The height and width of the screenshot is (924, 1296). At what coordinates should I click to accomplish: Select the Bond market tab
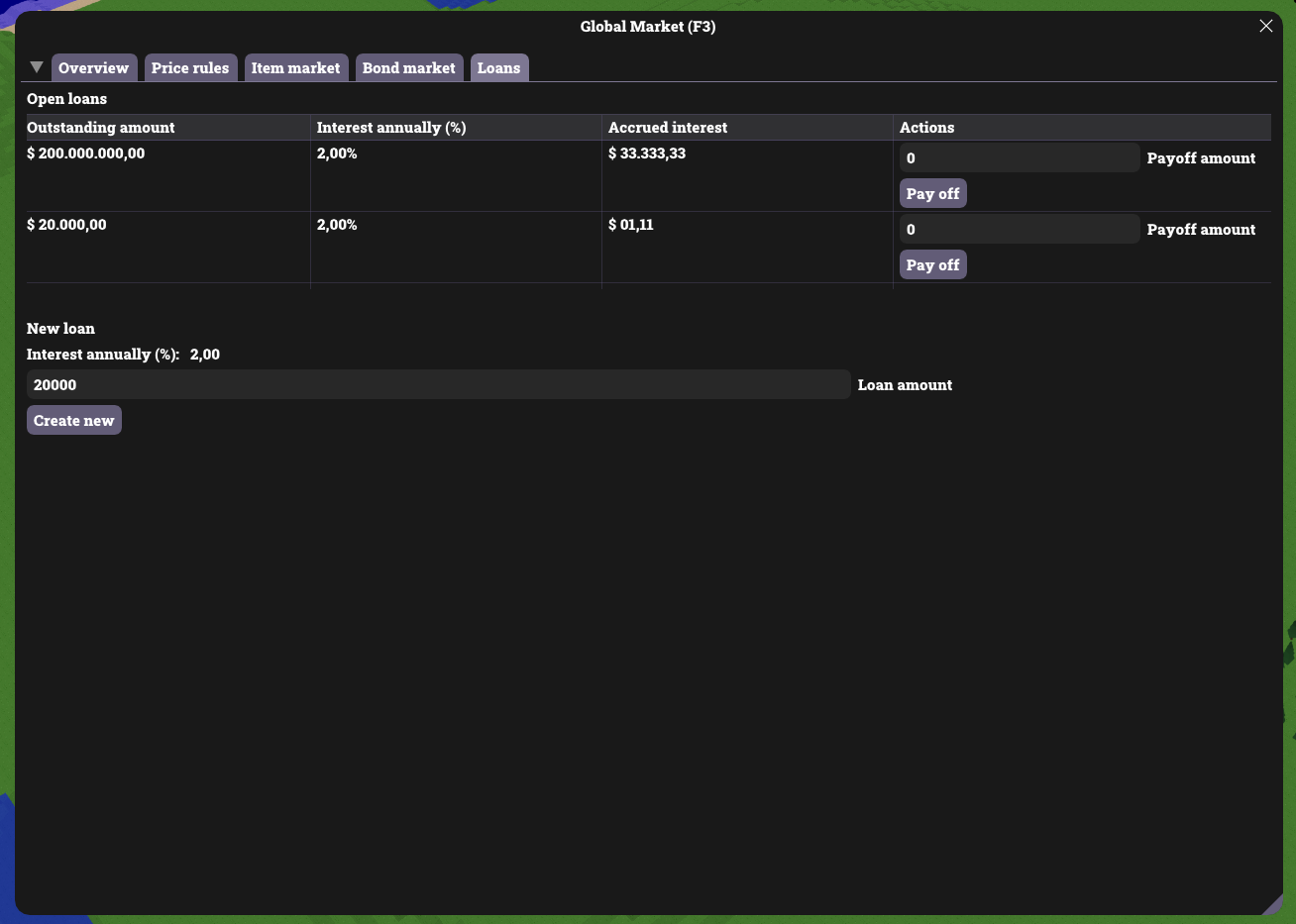(408, 67)
